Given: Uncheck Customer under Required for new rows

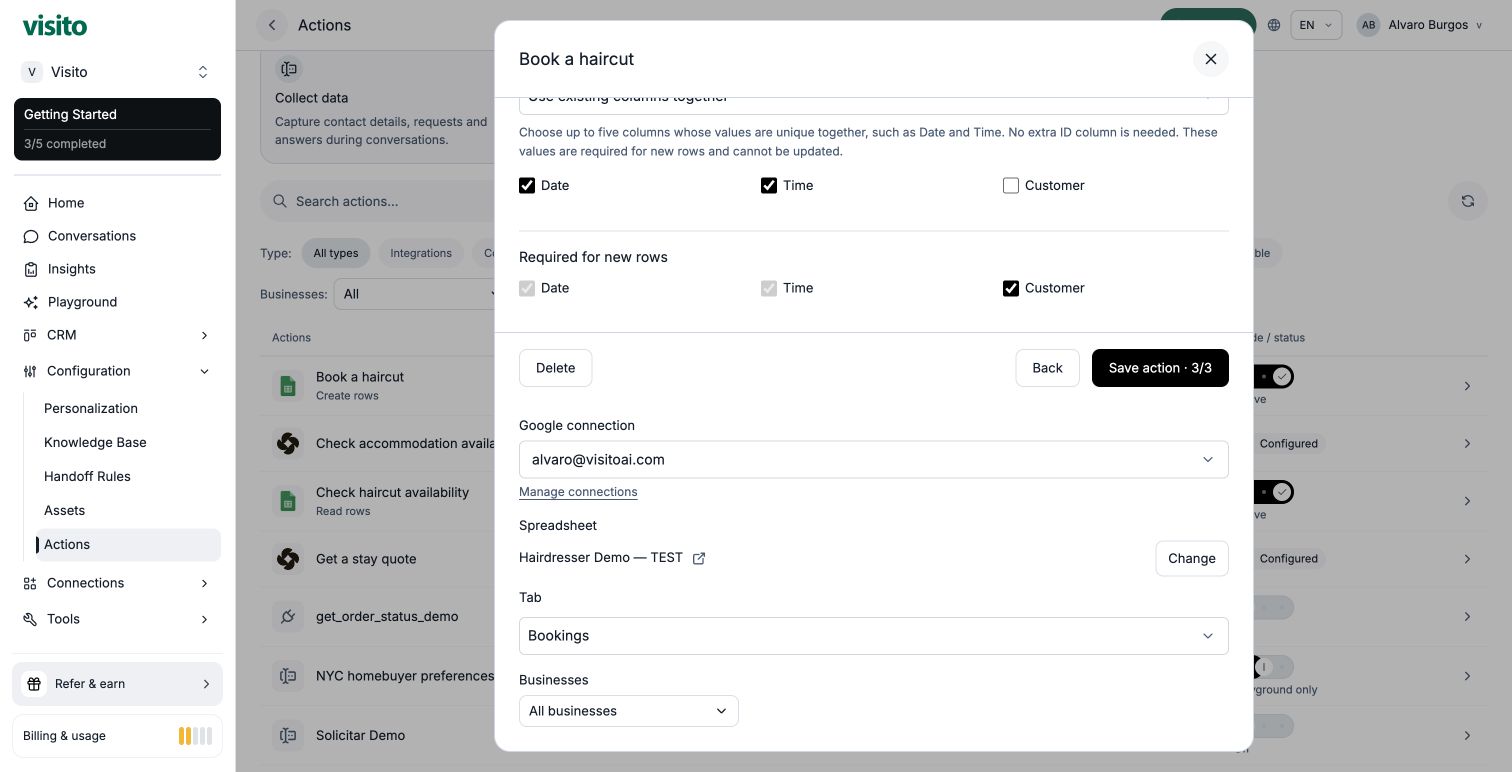Looking at the screenshot, I should tap(1011, 288).
